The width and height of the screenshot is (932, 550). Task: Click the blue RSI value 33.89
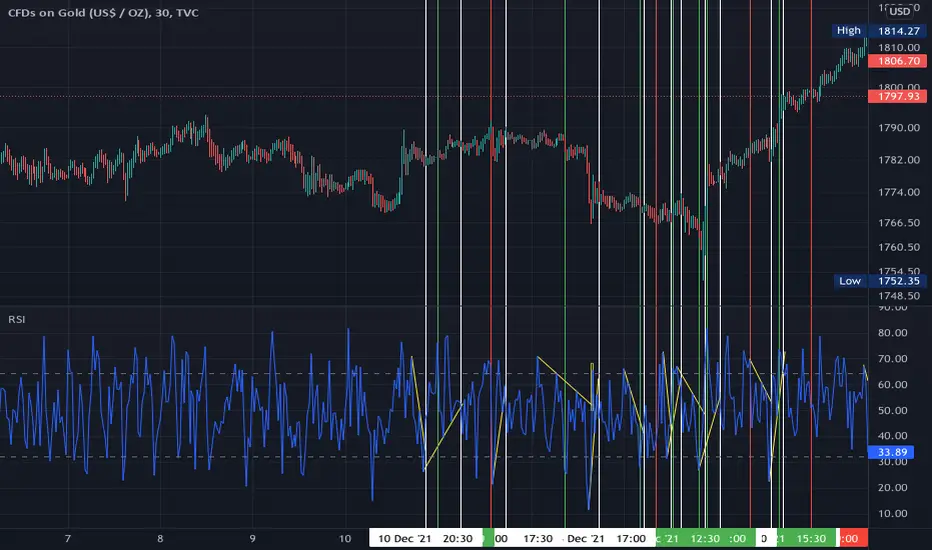point(892,452)
